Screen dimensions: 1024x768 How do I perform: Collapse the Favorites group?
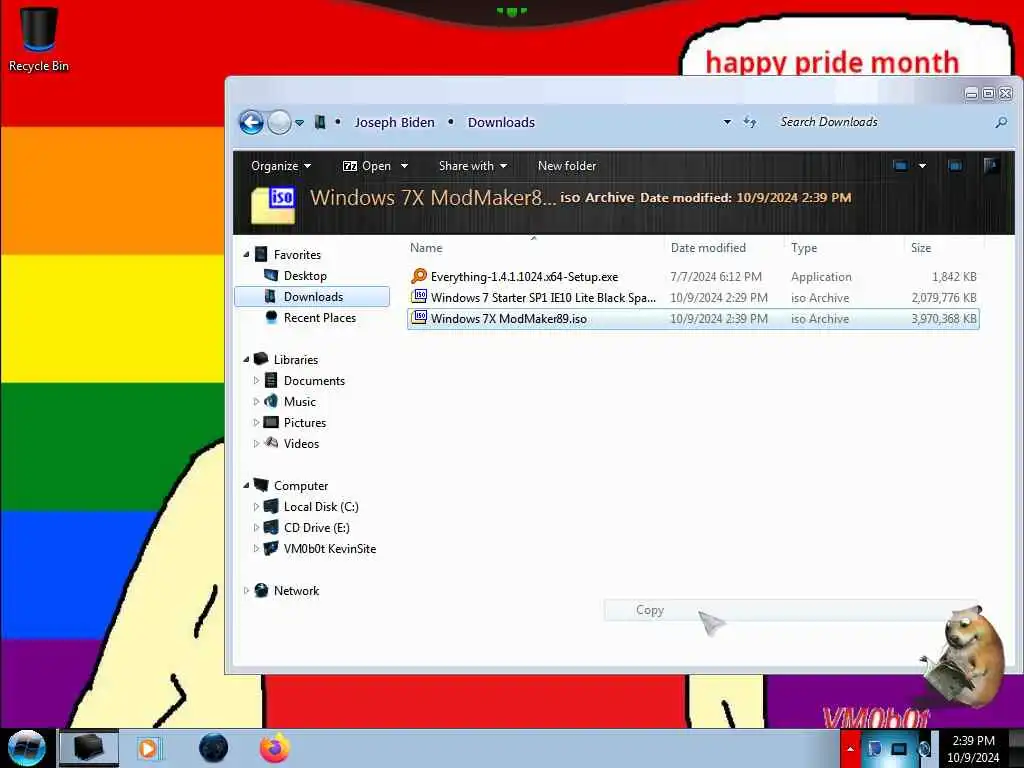click(x=246, y=254)
